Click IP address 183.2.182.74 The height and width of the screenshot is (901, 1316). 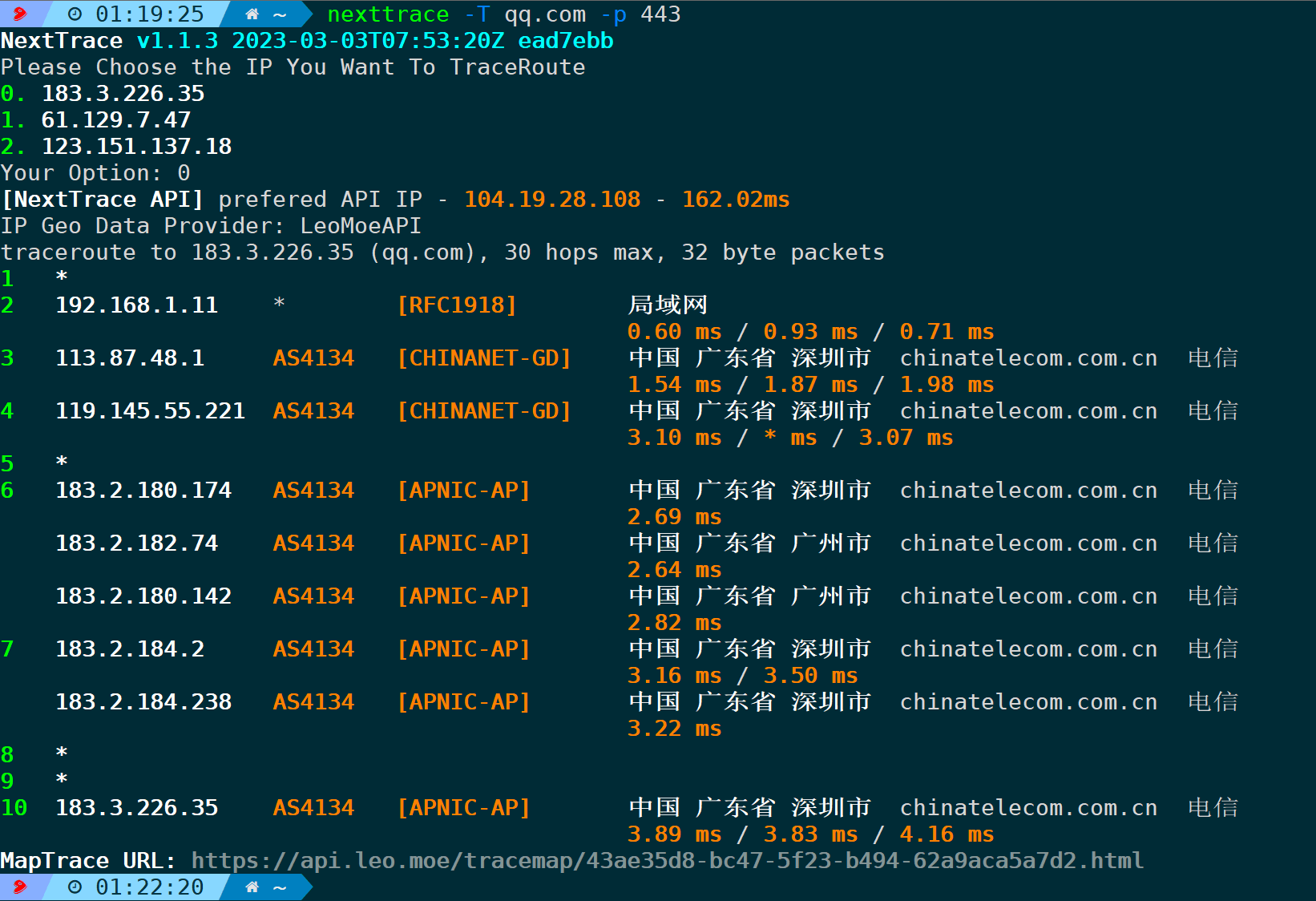coord(136,543)
